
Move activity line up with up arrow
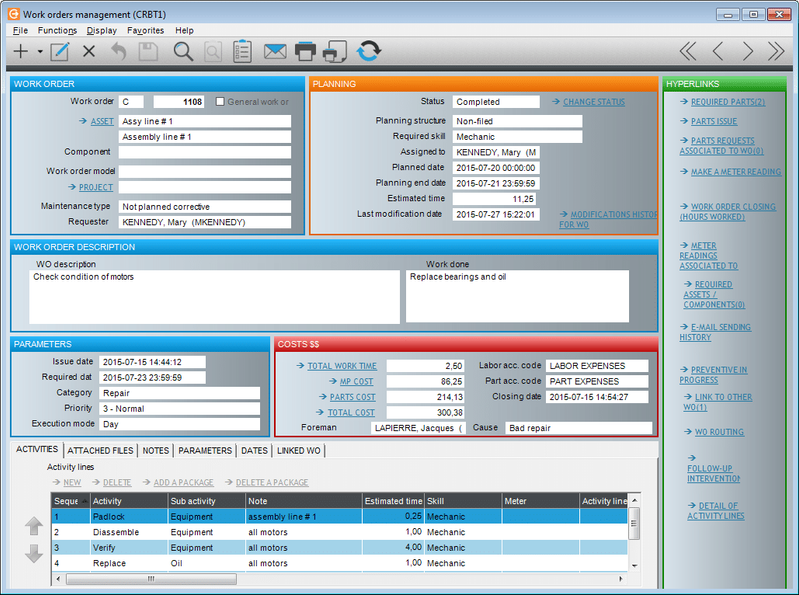click(x=34, y=526)
